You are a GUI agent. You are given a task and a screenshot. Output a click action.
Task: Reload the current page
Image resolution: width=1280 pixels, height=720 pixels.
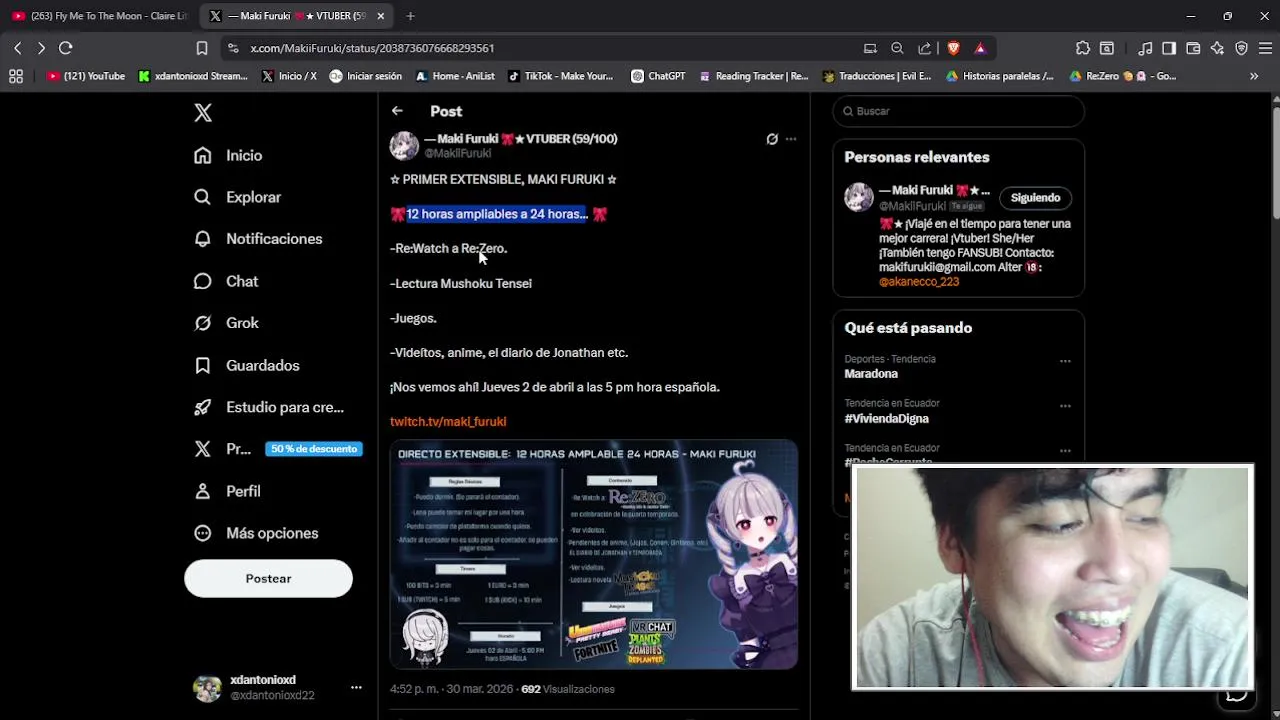[x=66, y=48]
